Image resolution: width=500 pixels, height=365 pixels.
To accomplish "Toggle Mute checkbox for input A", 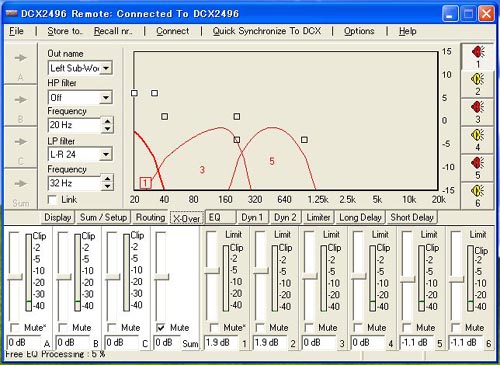I will tap(15, 328).
